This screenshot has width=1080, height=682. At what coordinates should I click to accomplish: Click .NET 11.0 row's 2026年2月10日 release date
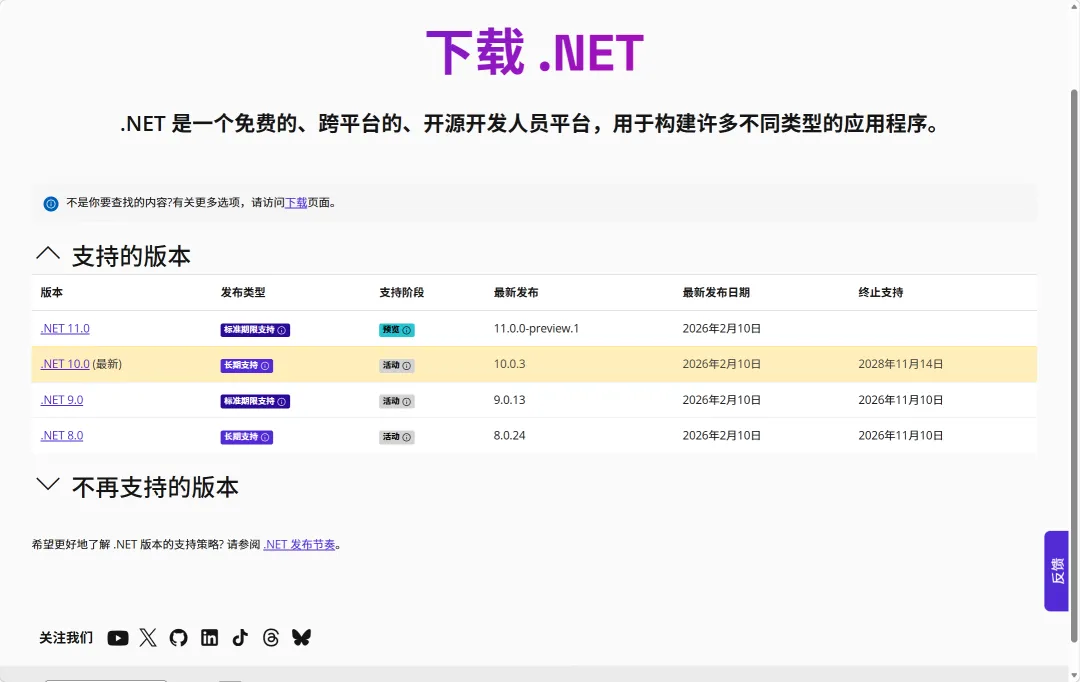[x=722, y=329]
